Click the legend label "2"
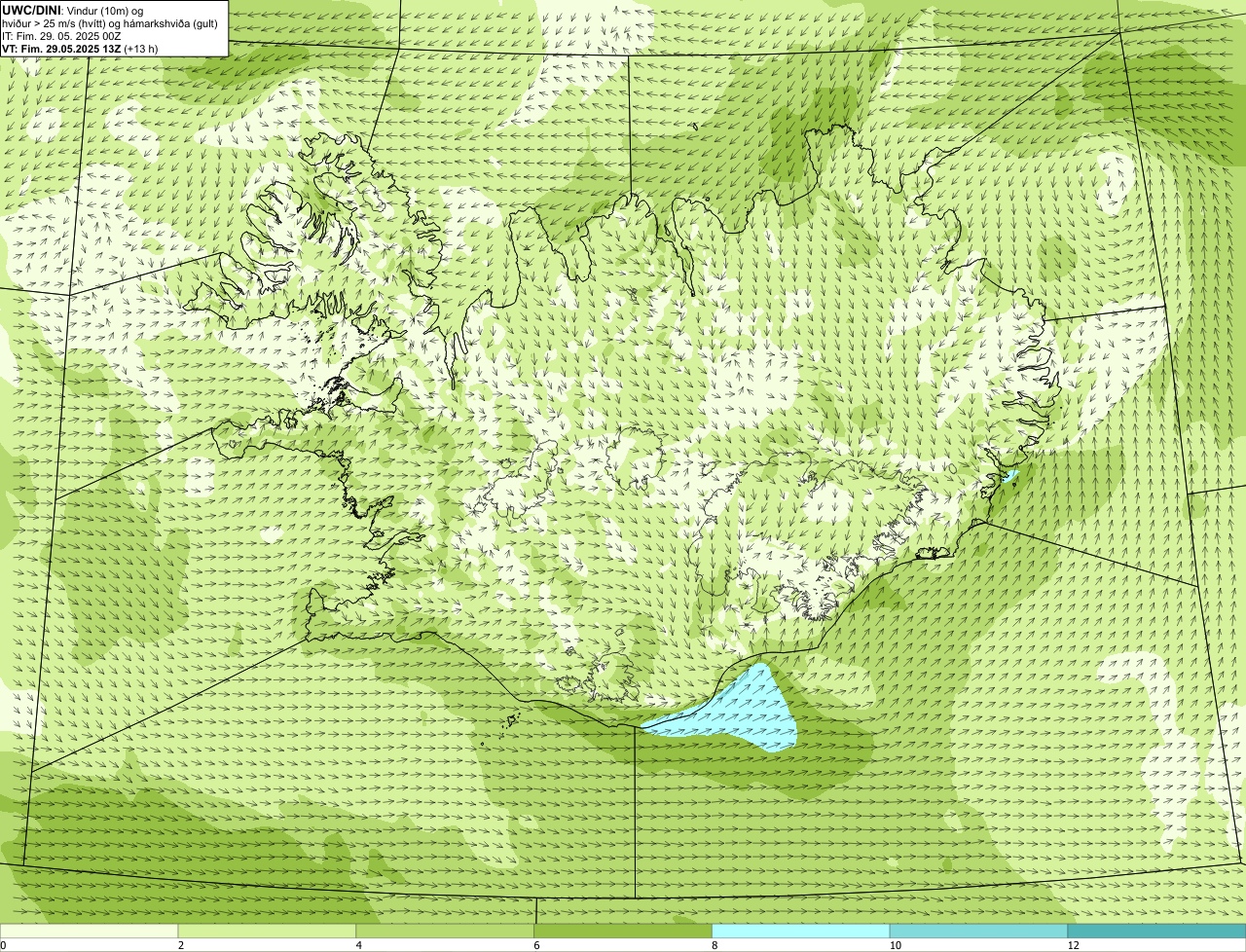1246x952 pixels. point(181,945)
